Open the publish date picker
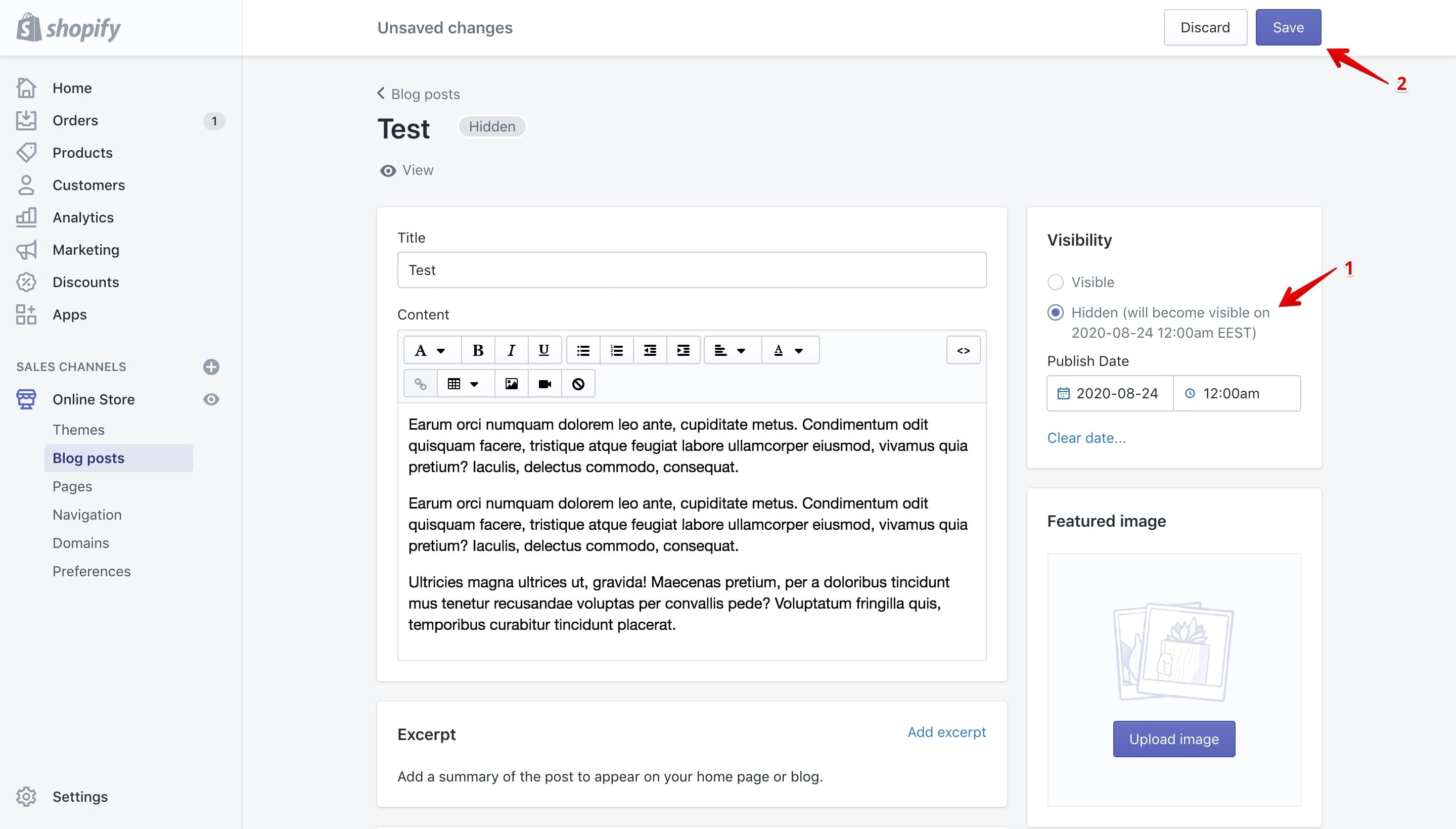1456x829 pixels. pyautogui.click(x=1110, y=393)
